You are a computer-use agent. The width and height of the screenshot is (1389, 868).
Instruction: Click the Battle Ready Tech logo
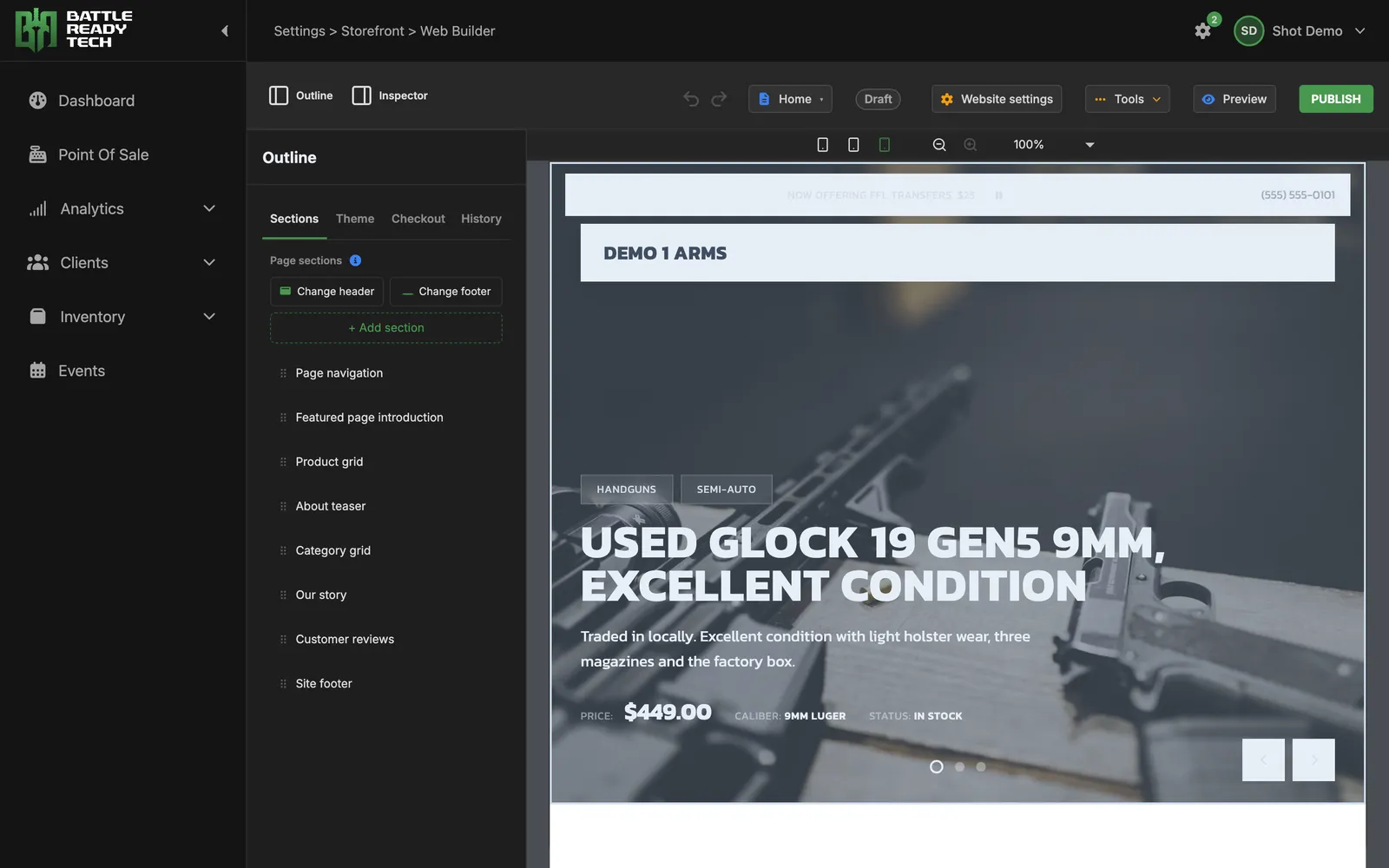click(x=74, y=30)
